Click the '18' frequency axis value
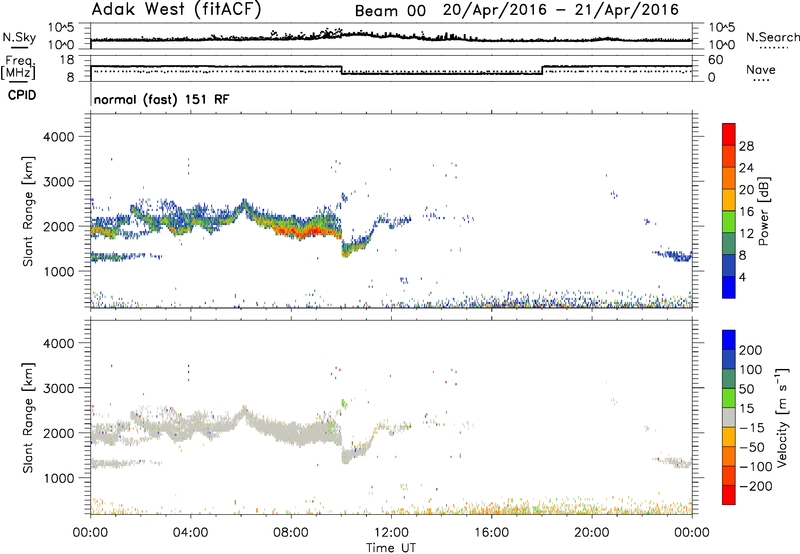This screenshot has height=554, width=800. pos(67,59)
